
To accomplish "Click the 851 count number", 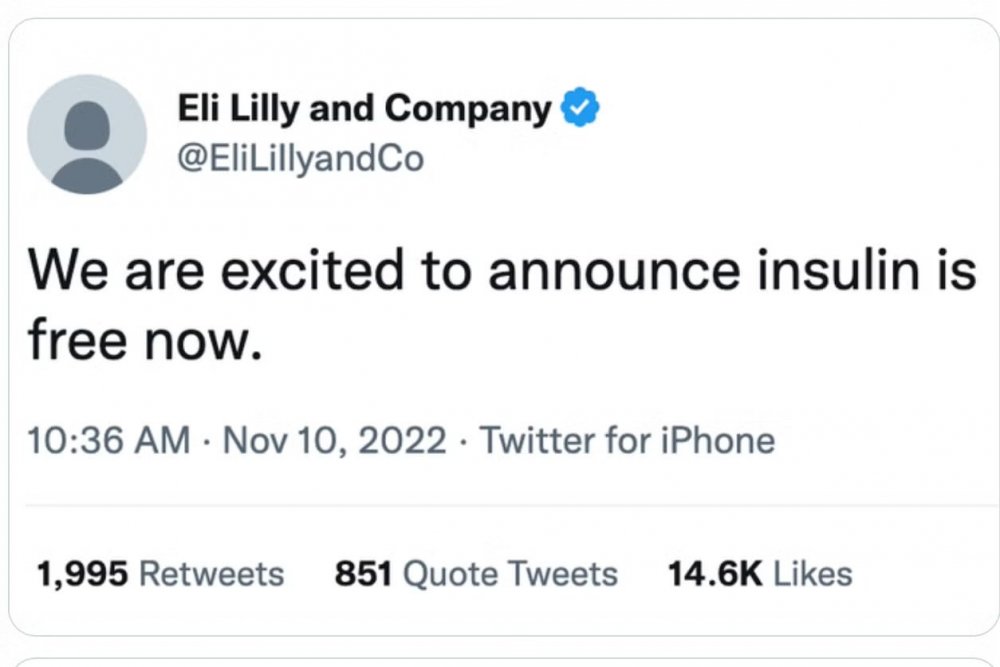I will [363, 574].
